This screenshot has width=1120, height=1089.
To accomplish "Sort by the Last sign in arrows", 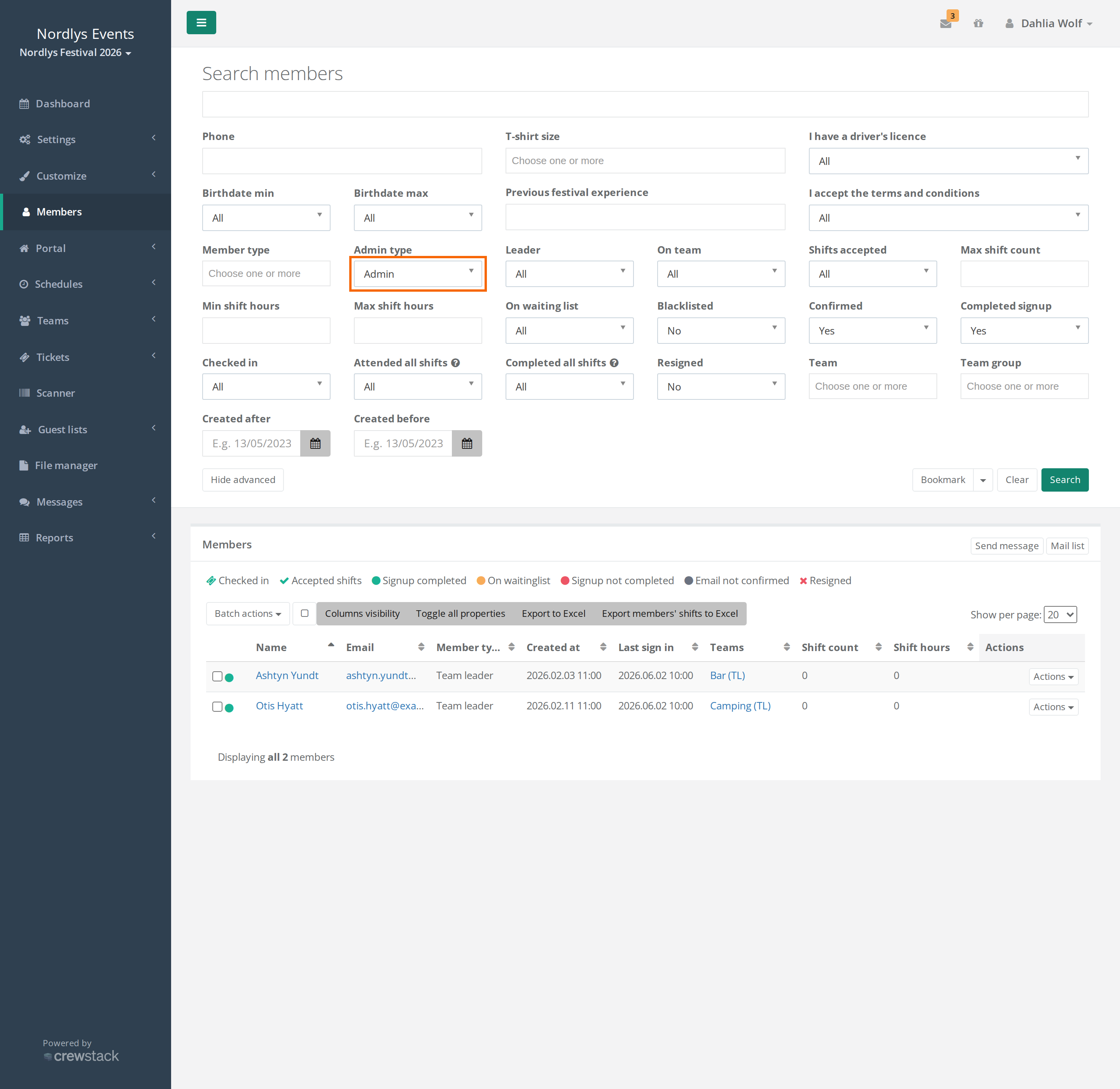I will [695, 647].
